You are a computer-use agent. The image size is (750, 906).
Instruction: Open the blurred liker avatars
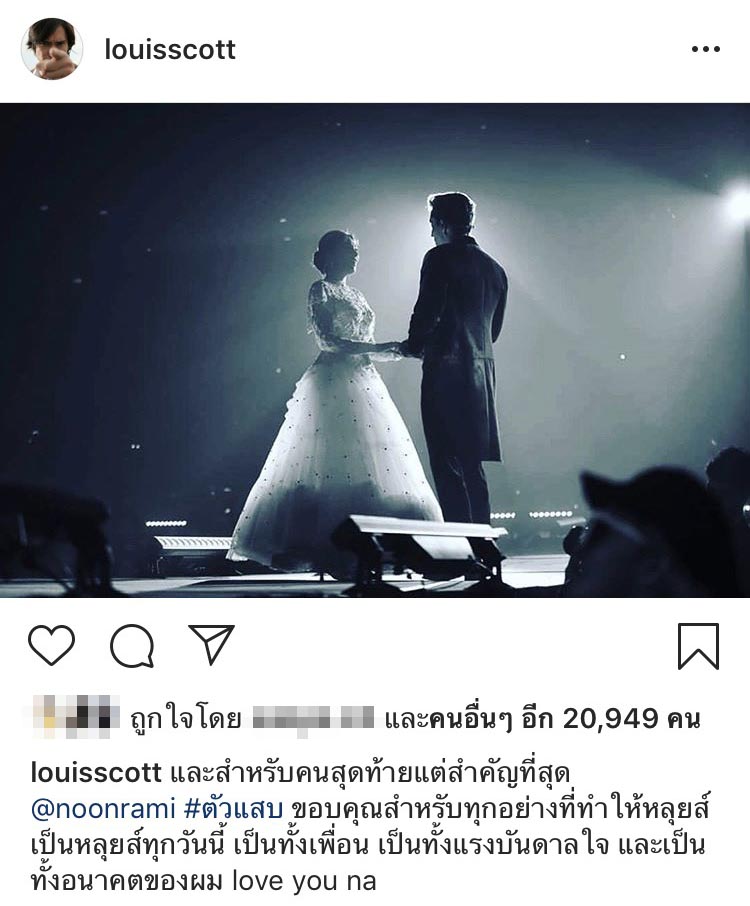73,717
